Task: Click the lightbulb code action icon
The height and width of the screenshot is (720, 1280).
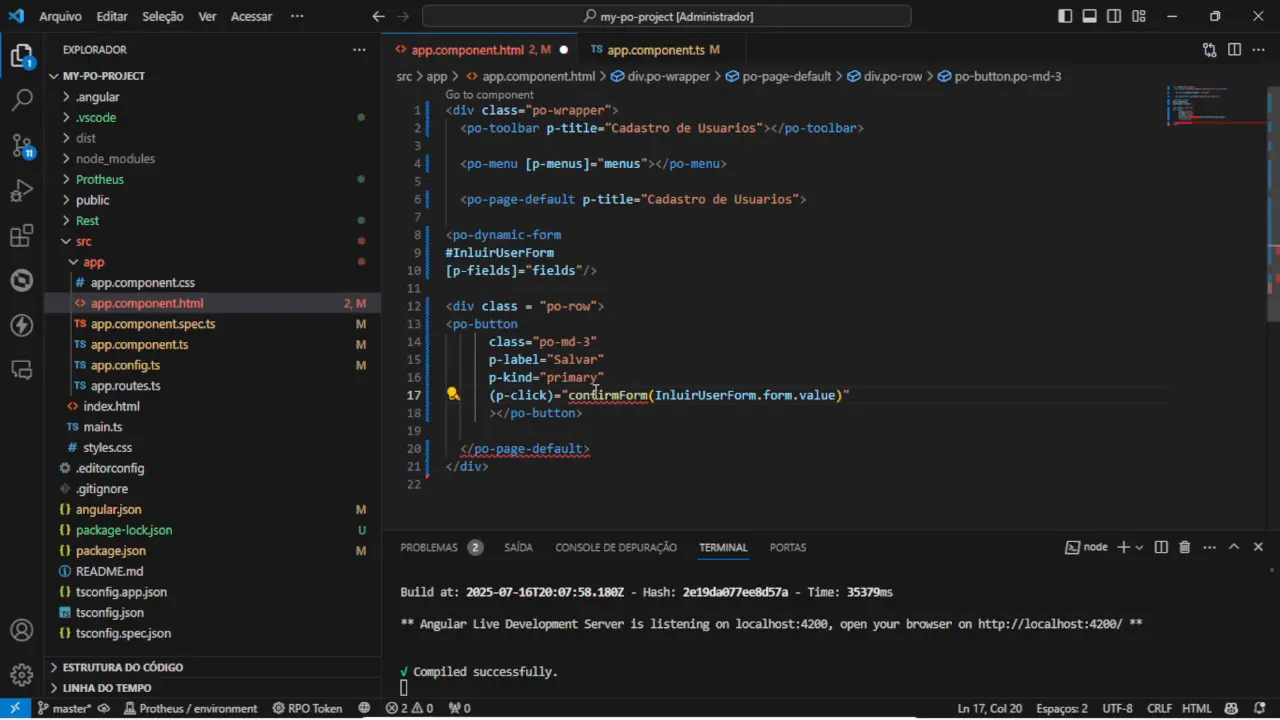Action: 453,395
